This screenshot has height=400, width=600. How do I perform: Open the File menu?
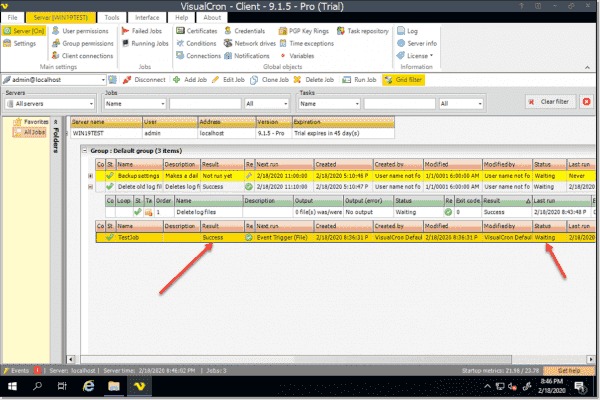(x=12, y=18)
